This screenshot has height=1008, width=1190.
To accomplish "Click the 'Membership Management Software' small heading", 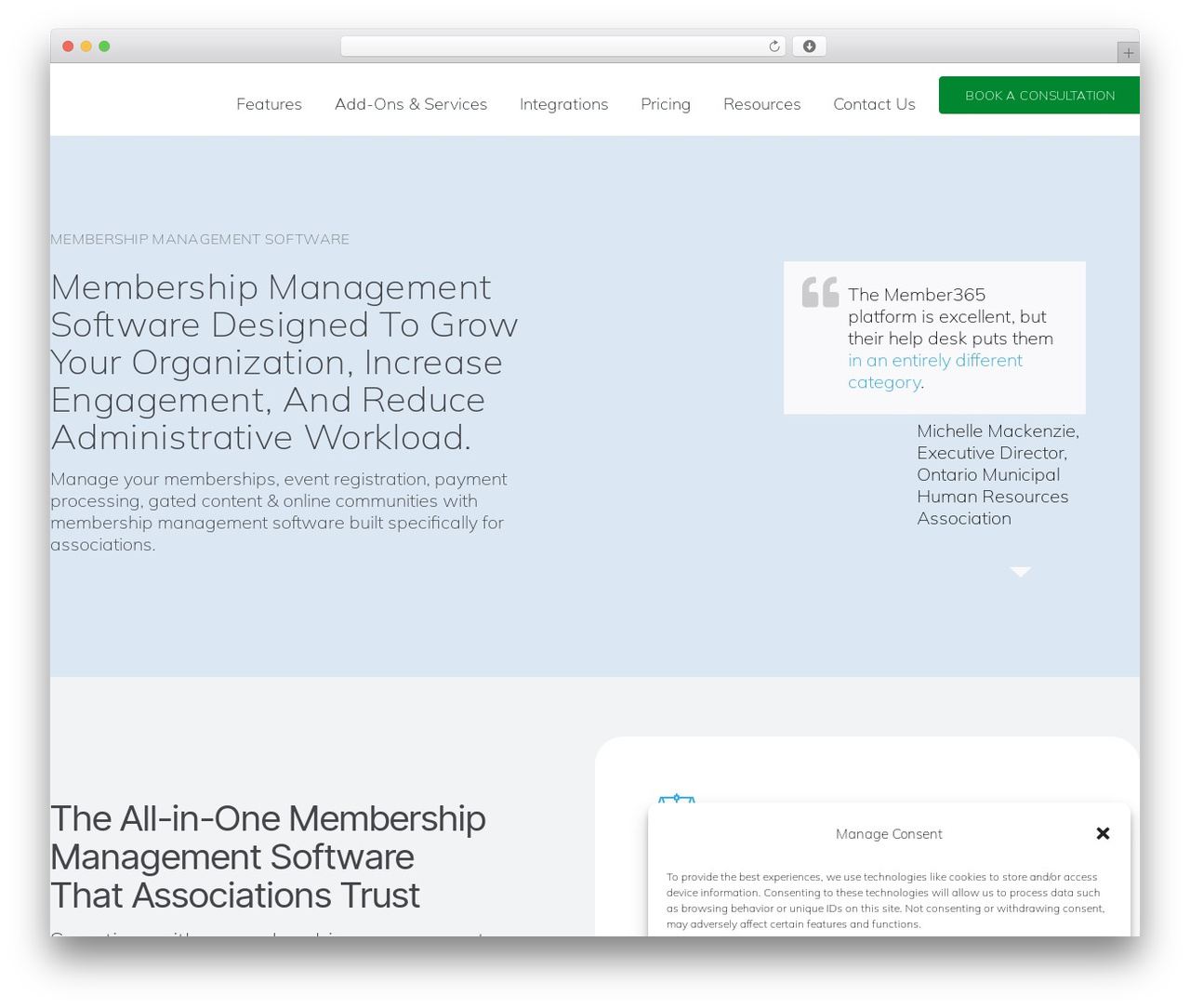I will pos(200,239).
